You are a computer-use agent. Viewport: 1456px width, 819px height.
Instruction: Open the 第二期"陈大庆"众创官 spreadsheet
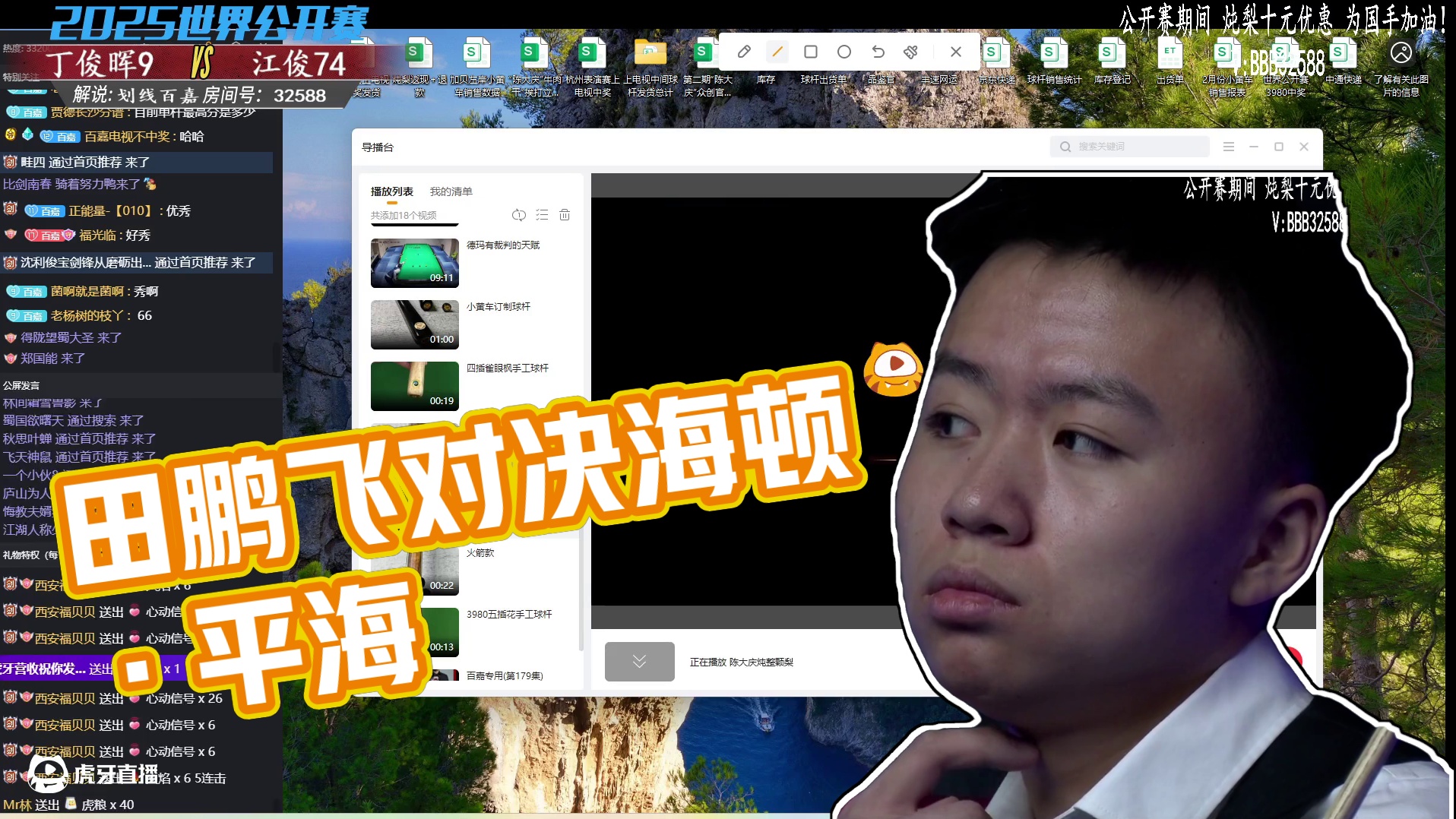(x=707, y=67)
